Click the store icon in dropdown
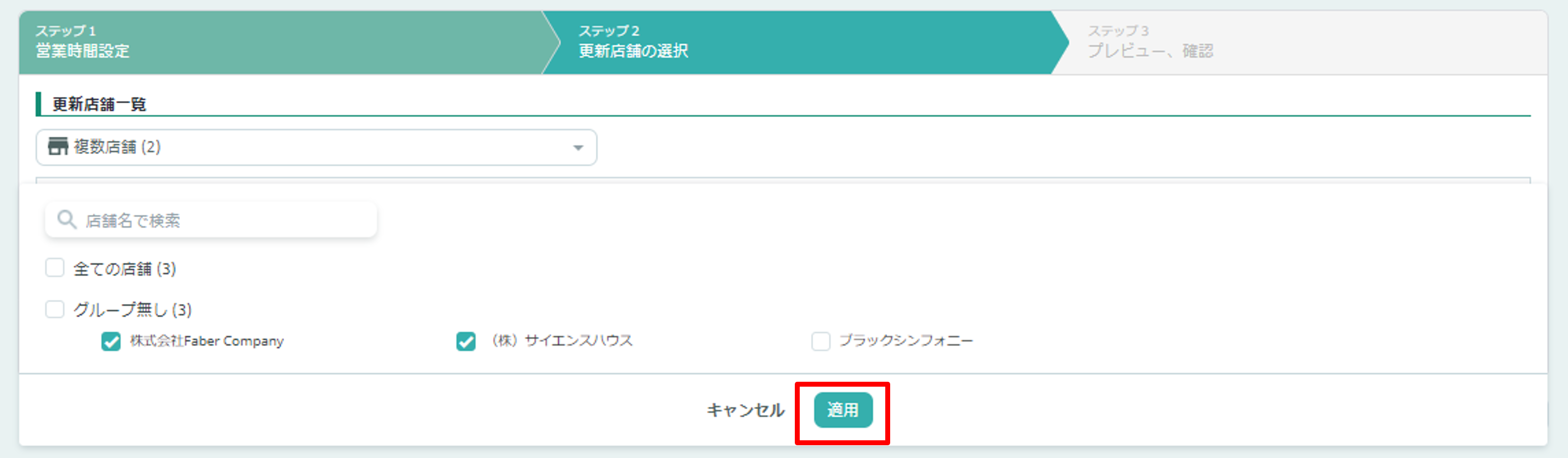 [x=58, y=146]
